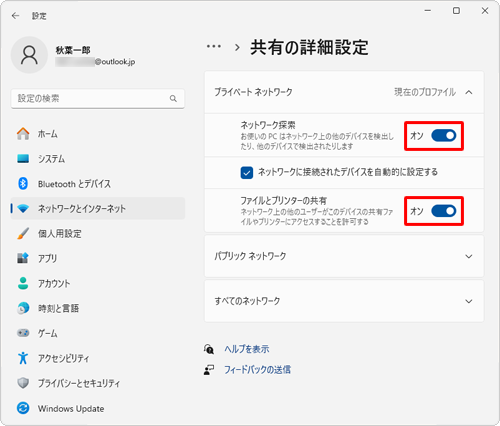The height and width of the screenshot is (426, 500).
Task: Click the Windows Update sync icon
Action: [23, 408]
